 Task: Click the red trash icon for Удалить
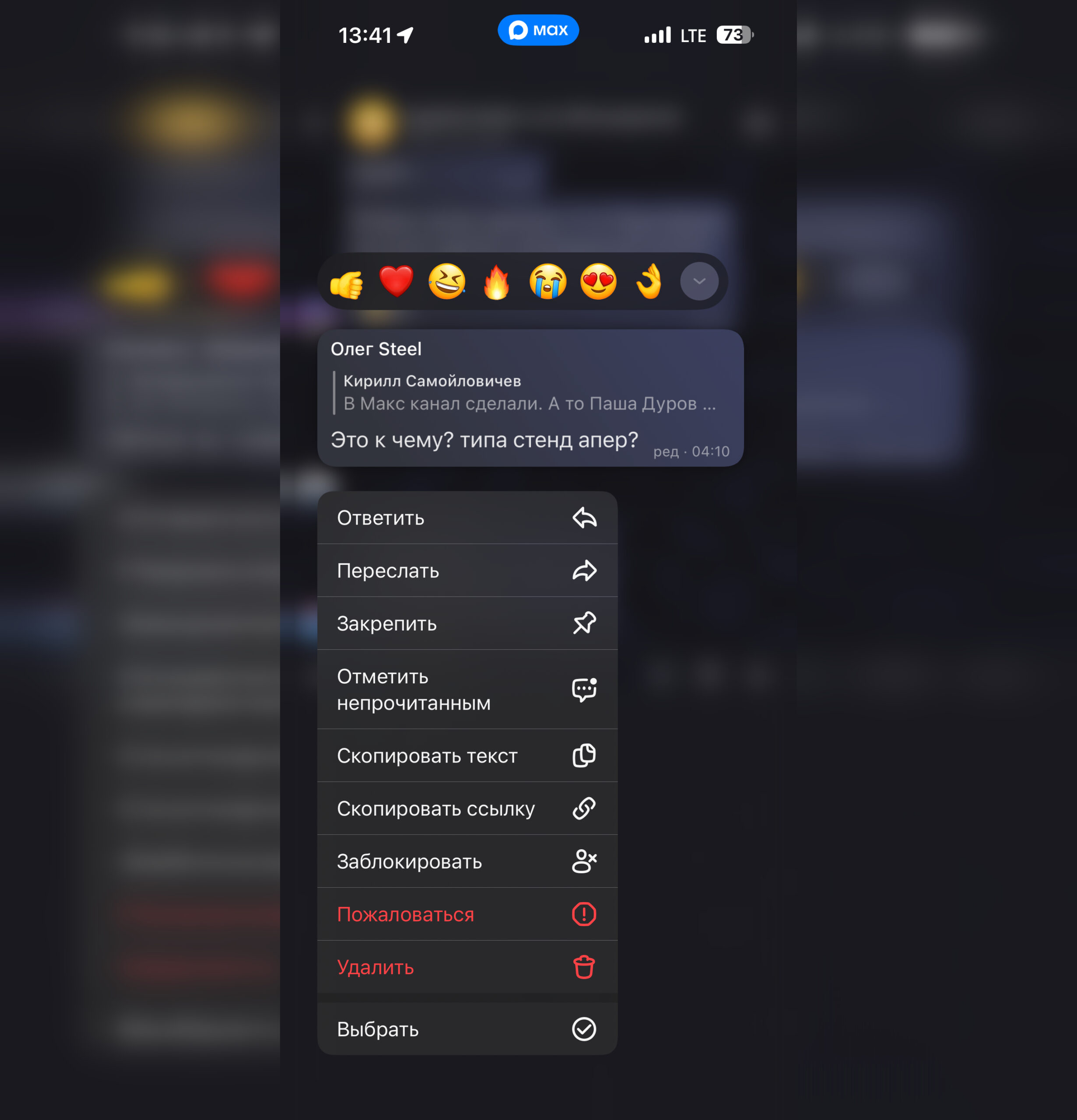pos(584,967)
